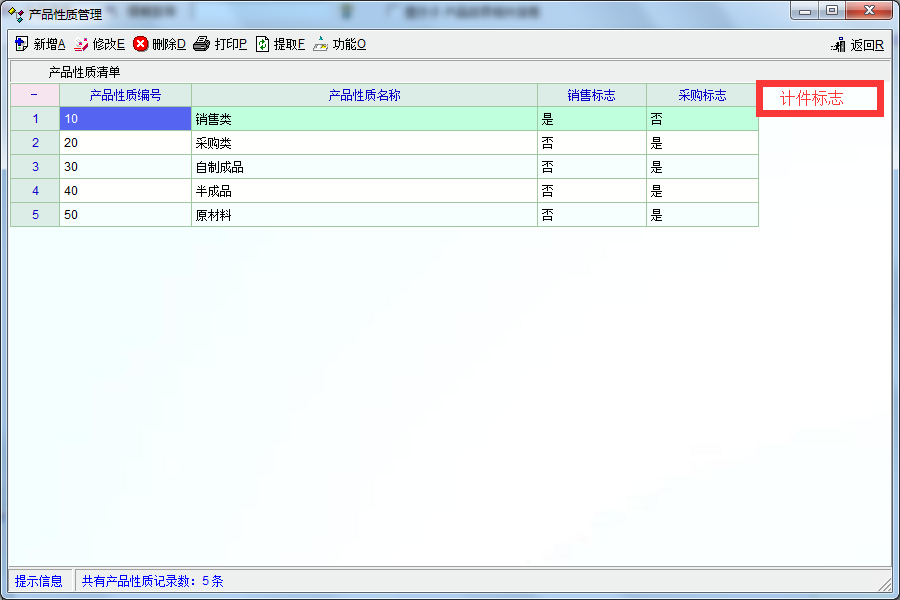The height and width of the screenshot is (600, 900).
Task: Click the 返回 (Return) icon
Action: (x=839, y=45)
